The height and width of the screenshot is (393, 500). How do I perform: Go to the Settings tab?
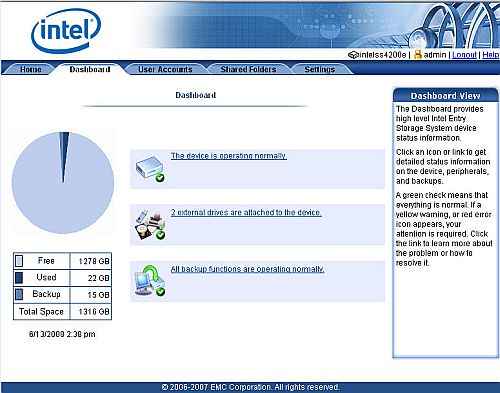point(320,69)
